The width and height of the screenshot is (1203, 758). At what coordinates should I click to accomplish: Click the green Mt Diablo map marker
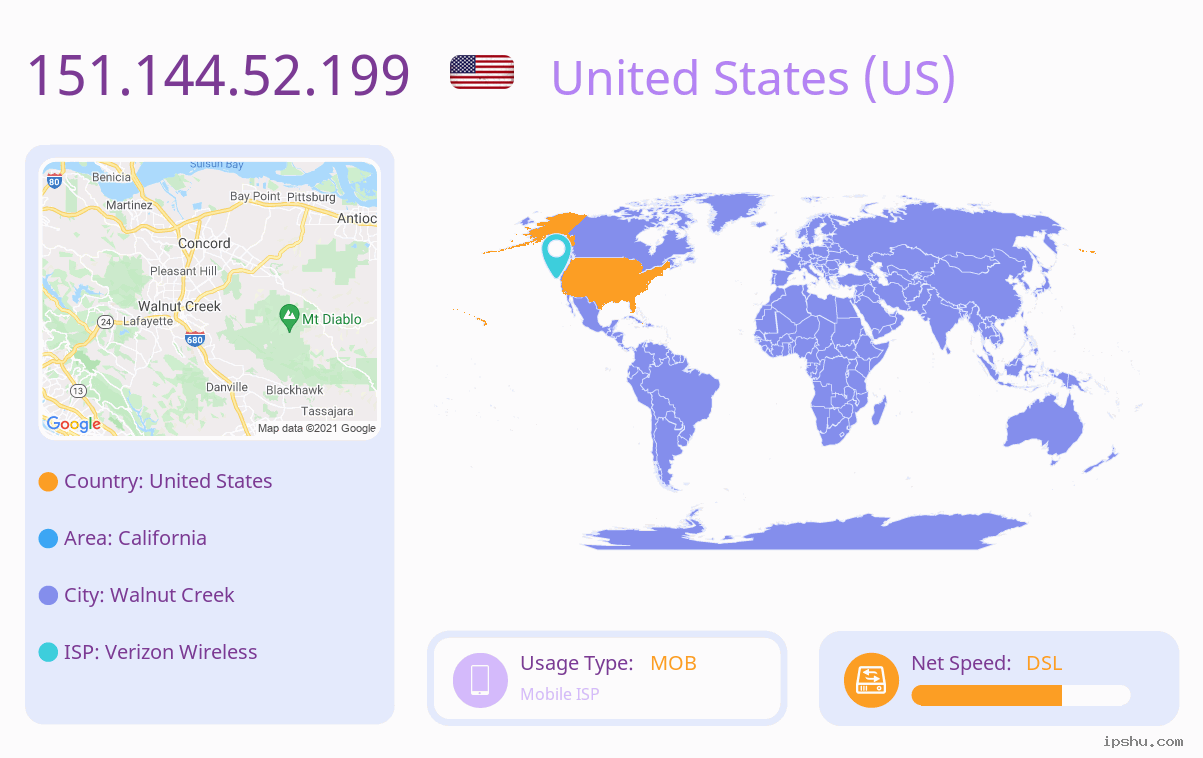(x=289, y=318)
